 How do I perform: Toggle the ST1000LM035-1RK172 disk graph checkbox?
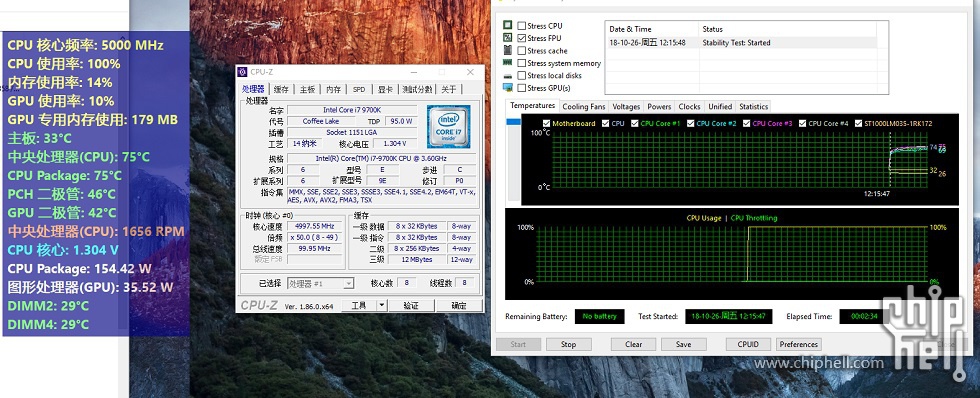[x=859, y=123]
